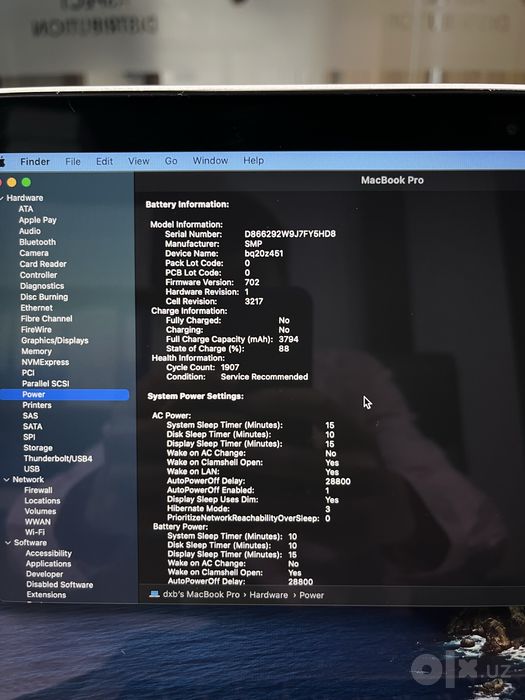
Task: Collapse the Network section chevron
Action: click(x=7, y=480)
